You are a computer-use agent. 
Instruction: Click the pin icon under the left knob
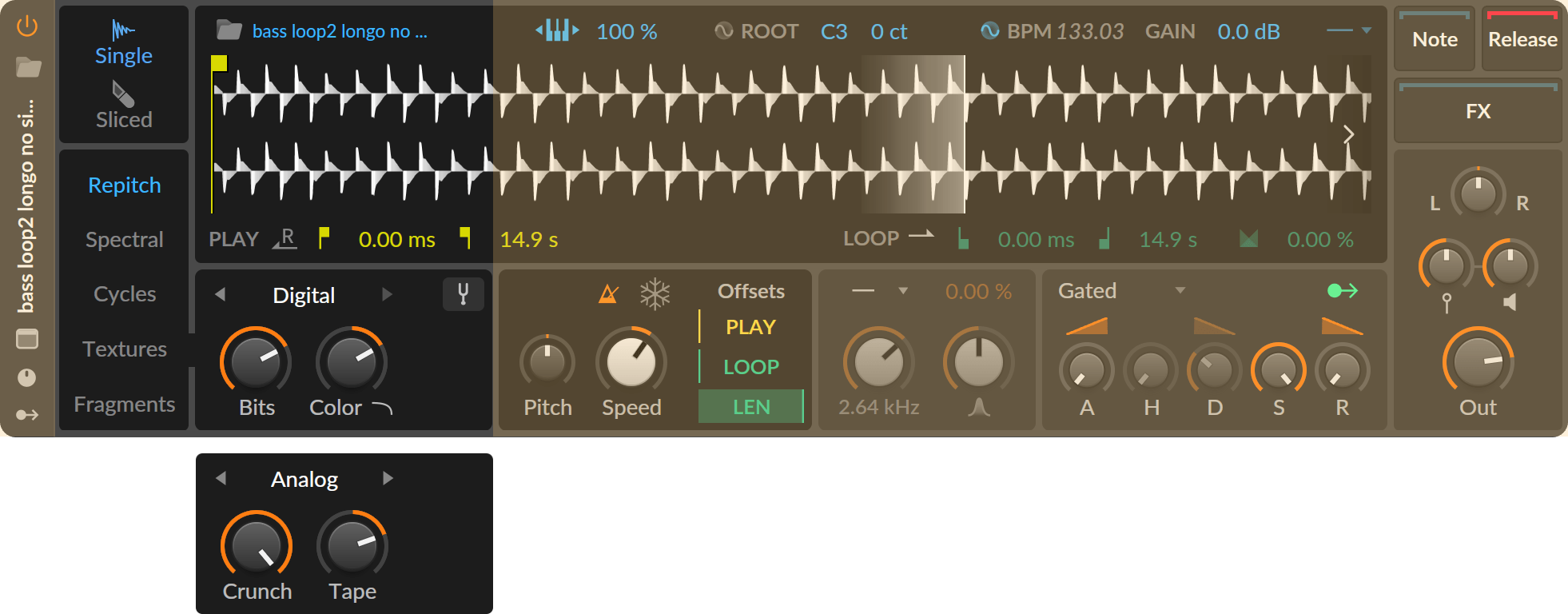(x=1447, y=303)
